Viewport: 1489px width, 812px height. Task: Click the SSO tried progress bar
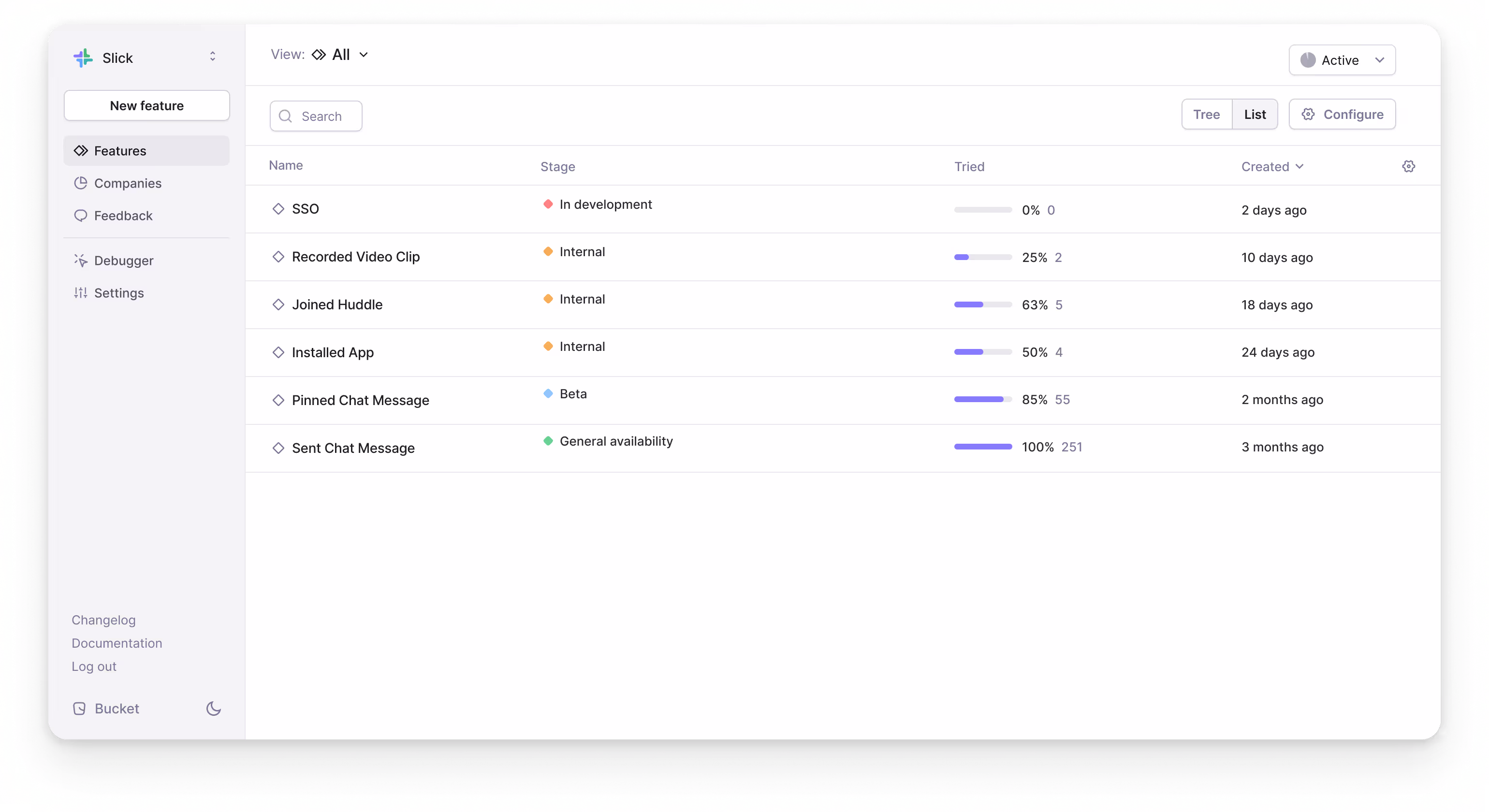pos(983,210)
